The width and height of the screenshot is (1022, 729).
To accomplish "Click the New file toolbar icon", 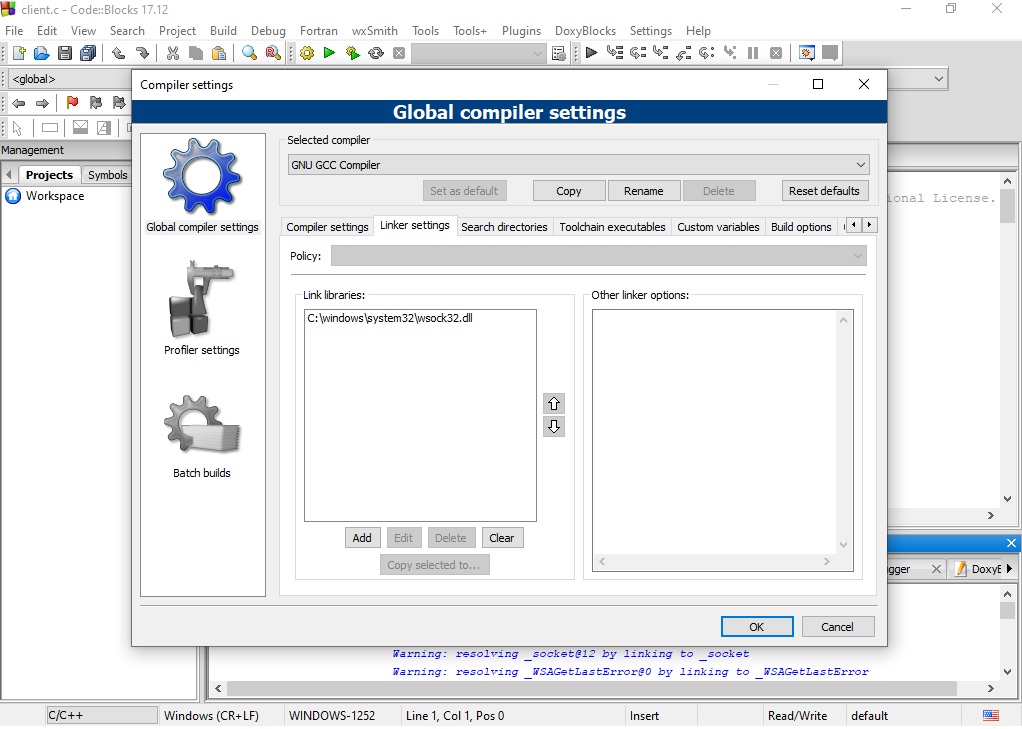I will point(19,53).
